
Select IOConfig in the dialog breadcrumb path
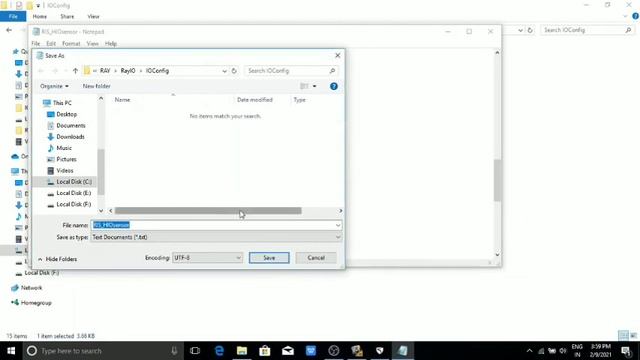[x=157, y=71]
